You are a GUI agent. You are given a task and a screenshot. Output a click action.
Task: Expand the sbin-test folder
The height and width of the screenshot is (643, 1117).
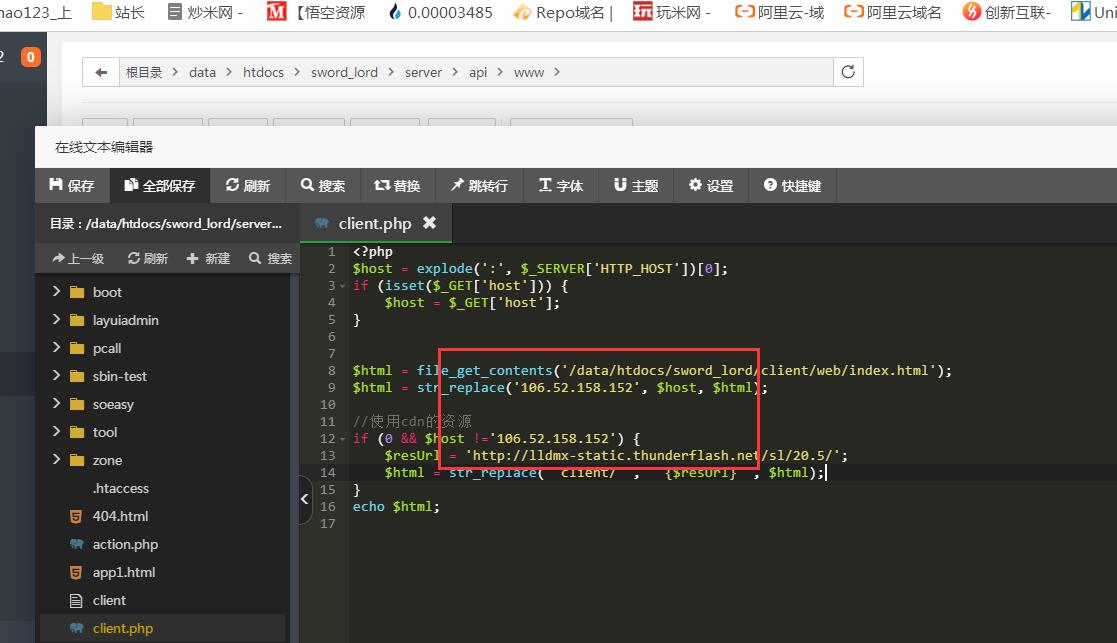pyautogui.click(x=57, y=376)
